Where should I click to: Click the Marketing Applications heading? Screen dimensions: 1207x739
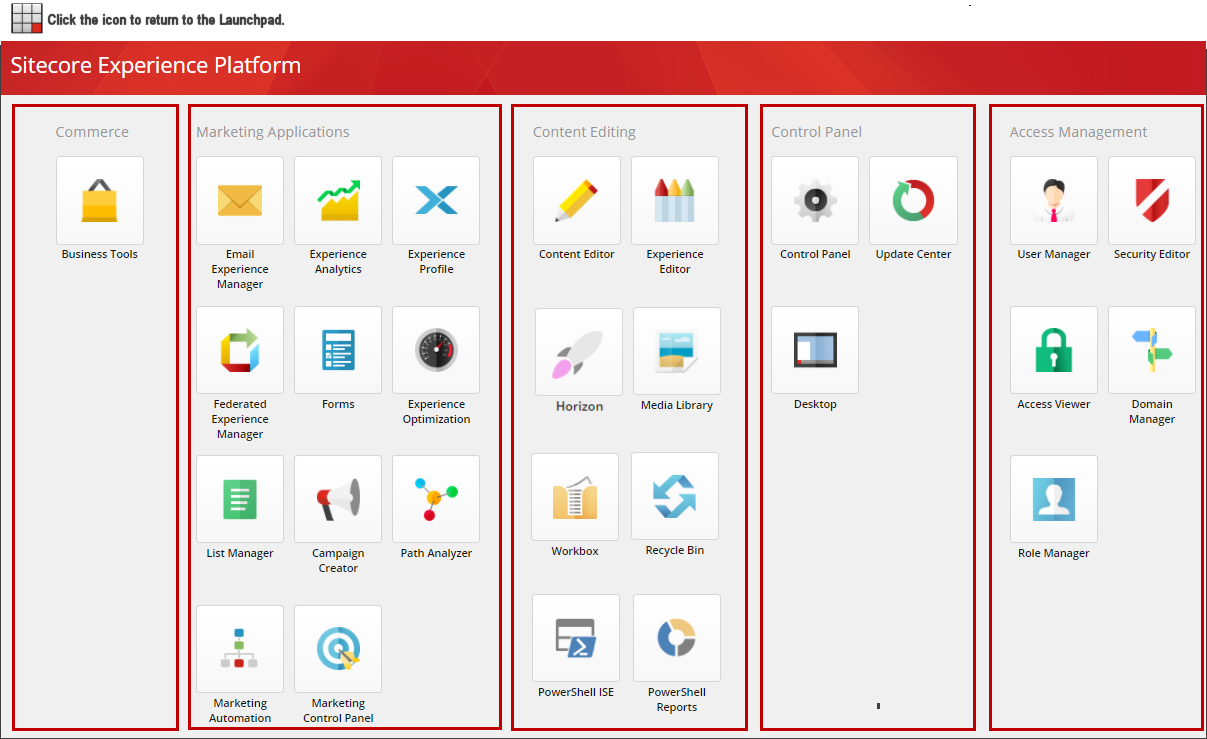tap(273, 132)
